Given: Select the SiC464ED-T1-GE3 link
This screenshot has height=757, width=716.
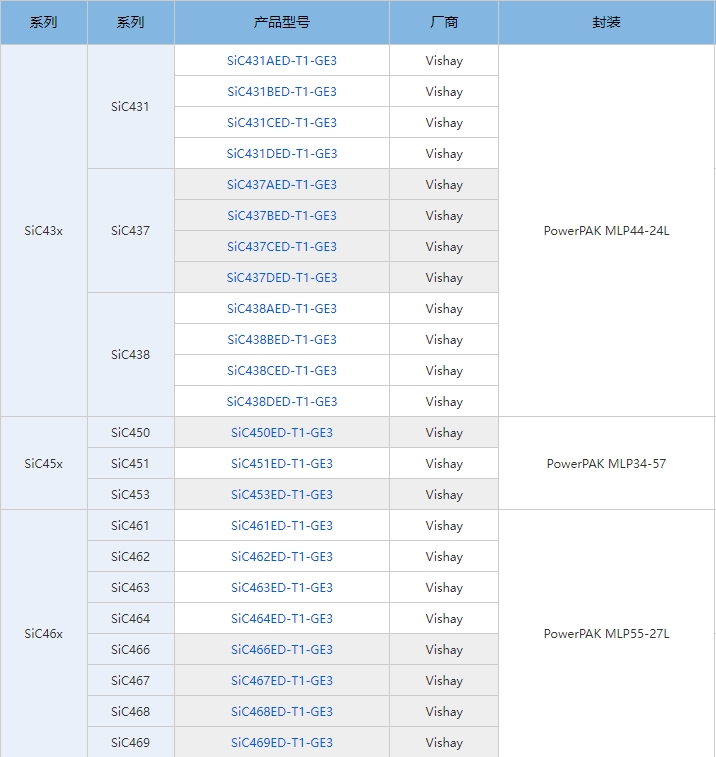Looking at the screenshot, I should (x=281, y=619).
